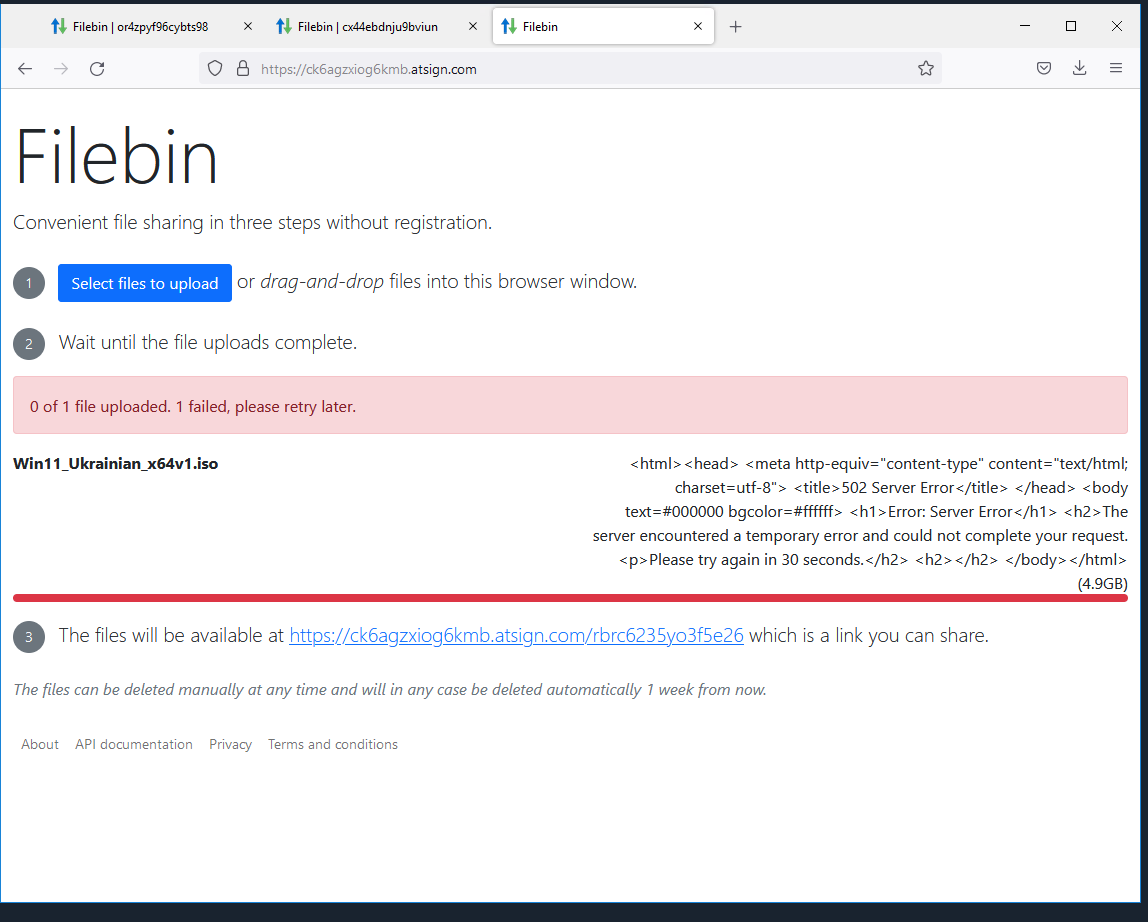Click the forward navigation arrow
The image size is (1148, 922).
point(61,69)
